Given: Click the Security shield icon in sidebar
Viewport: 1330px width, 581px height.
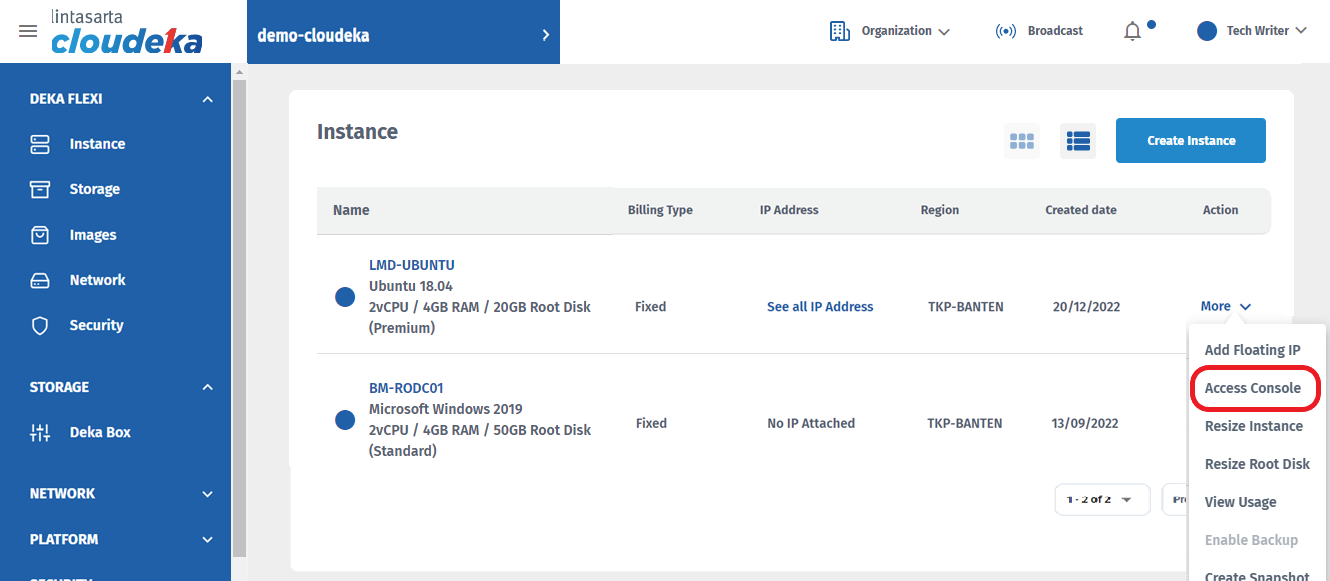Looking at the screenshot, I should [40, 325].
